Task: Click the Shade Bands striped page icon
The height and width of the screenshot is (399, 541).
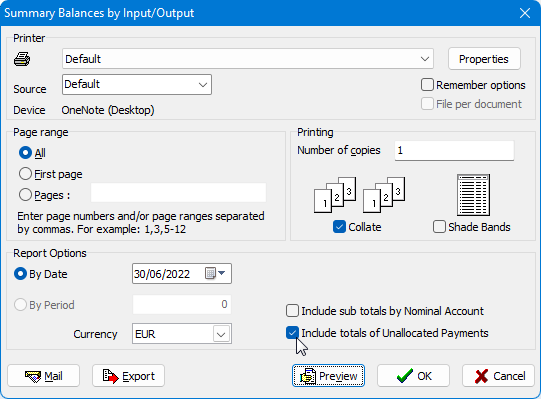Action: [x=473, y=195]
